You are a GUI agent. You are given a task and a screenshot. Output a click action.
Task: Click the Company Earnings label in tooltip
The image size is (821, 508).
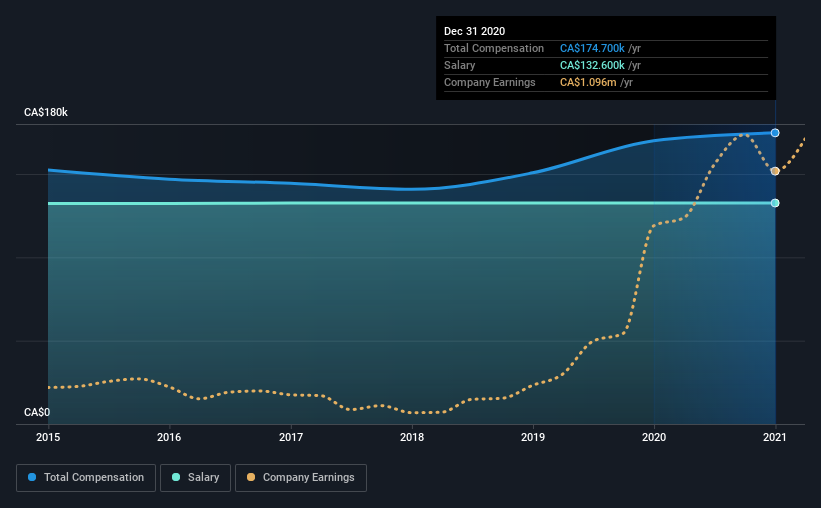tap(490, 82)
